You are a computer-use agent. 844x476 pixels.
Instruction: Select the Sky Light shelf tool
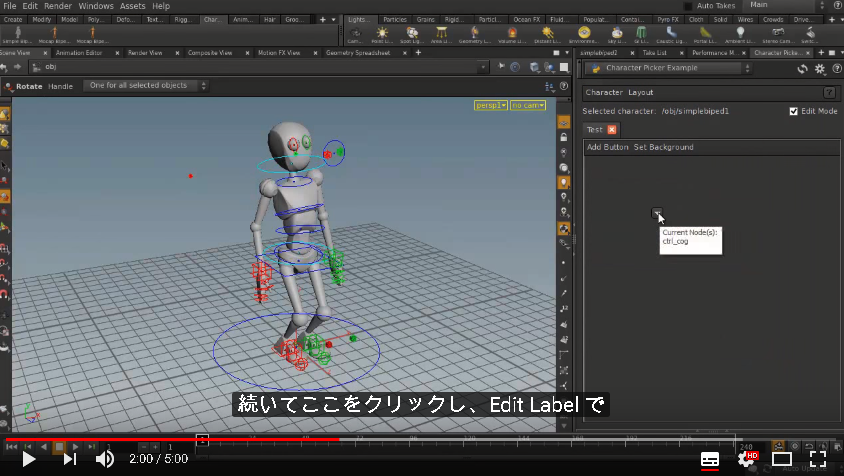pyautogui.click(x=617, y=35)
